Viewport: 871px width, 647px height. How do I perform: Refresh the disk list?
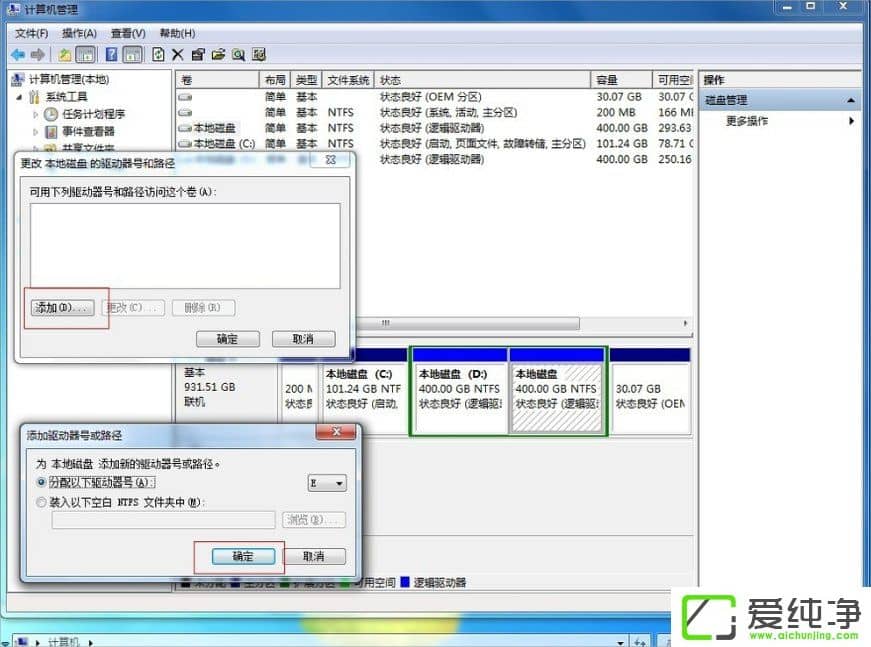(x=160, y=55)
